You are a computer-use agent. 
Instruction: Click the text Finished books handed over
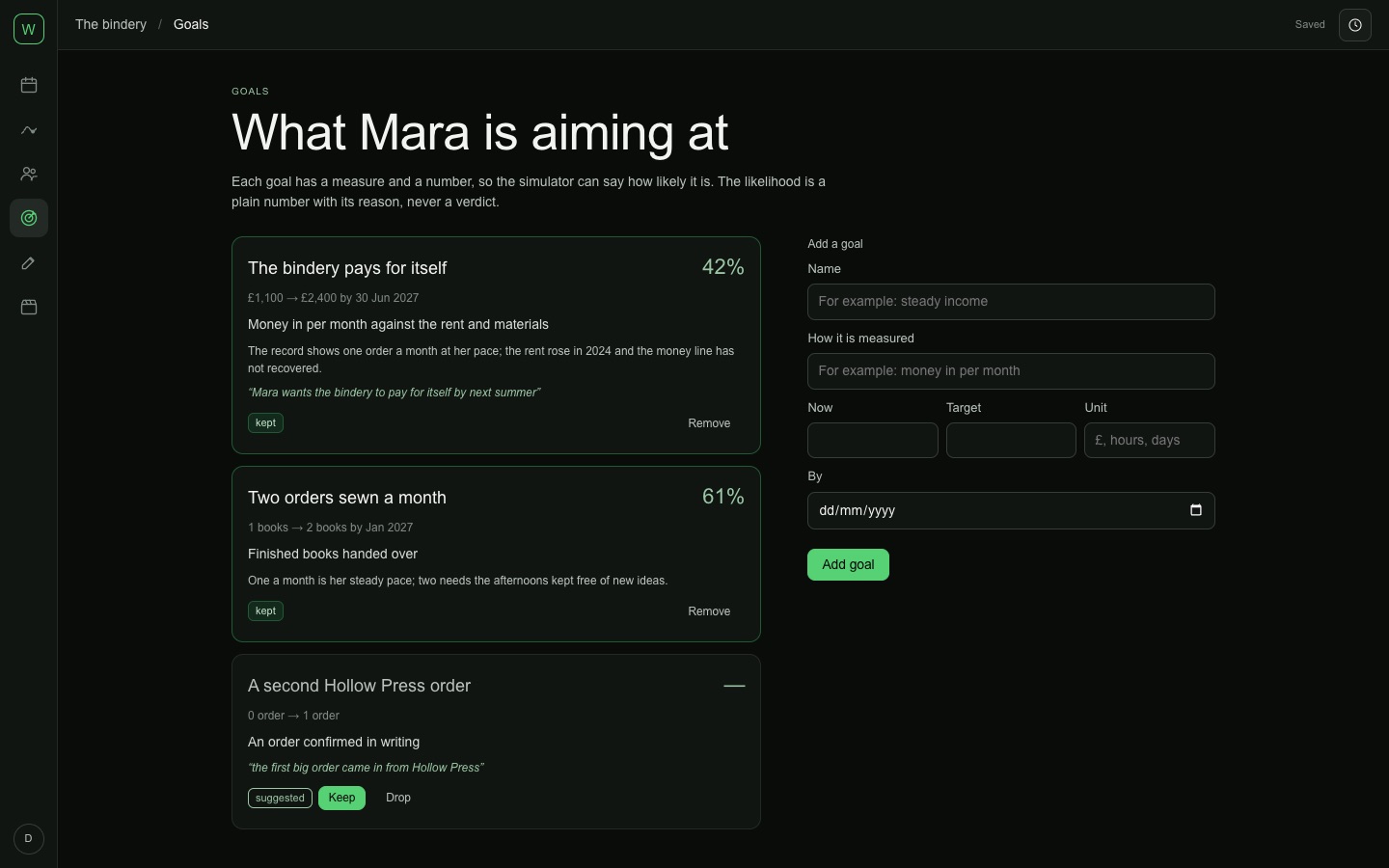pyautogui.click(x=333, y=554)
